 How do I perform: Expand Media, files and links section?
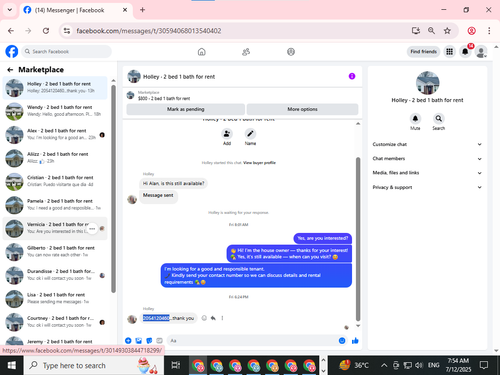427,173
